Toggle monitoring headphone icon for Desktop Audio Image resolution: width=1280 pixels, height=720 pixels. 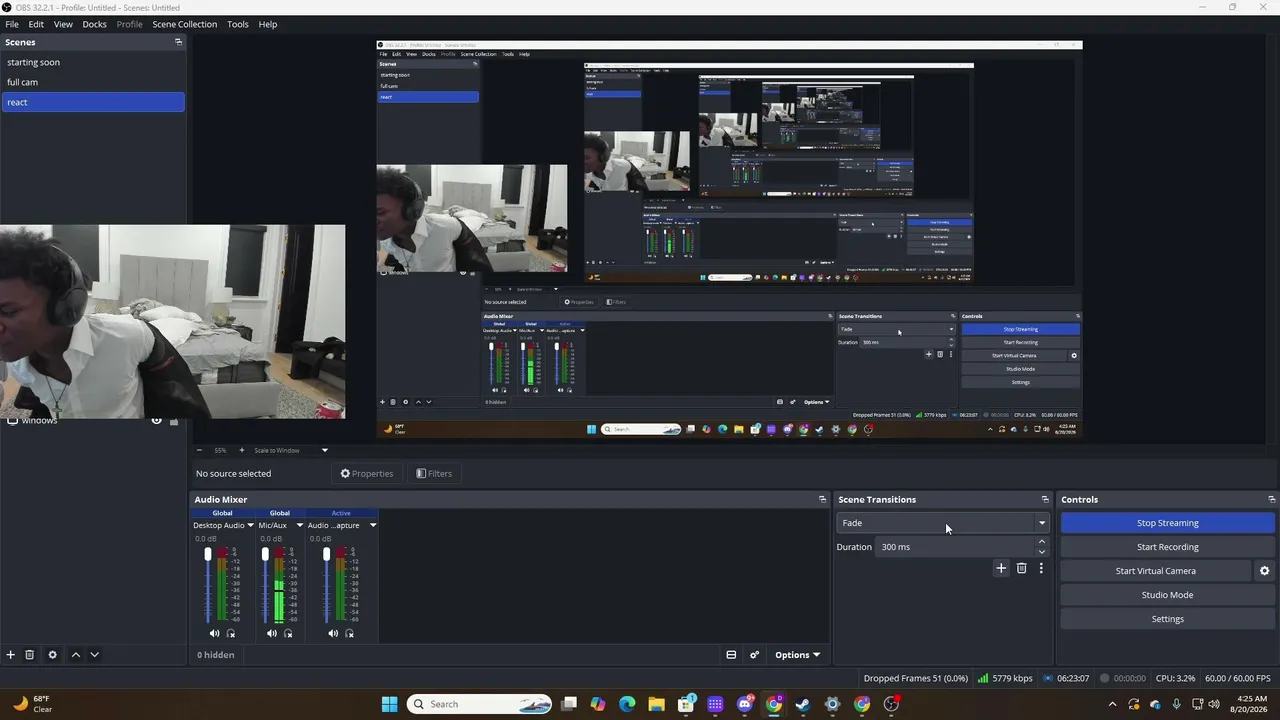(231, 633)
